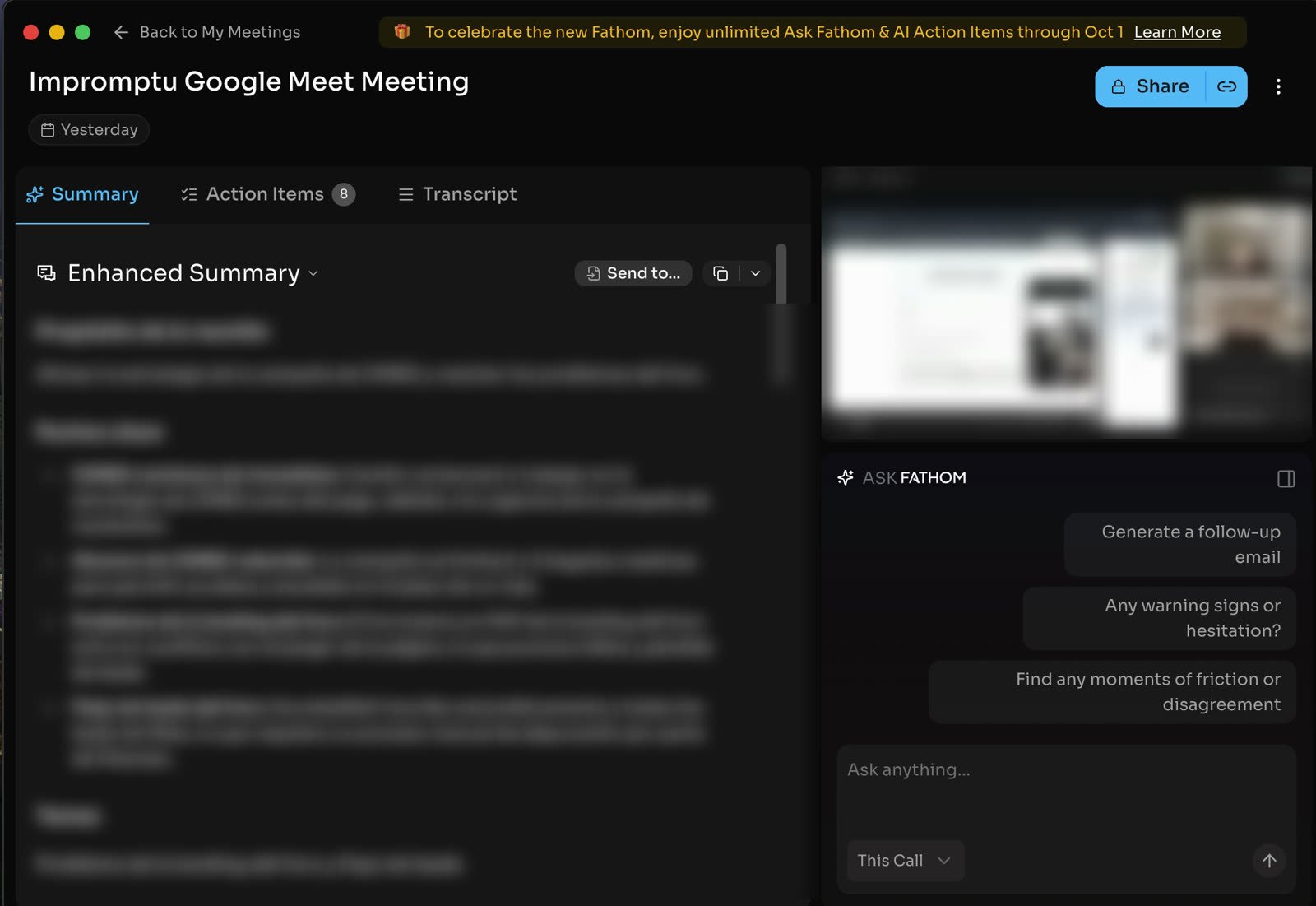Click the gift icon in the banner

402,32
